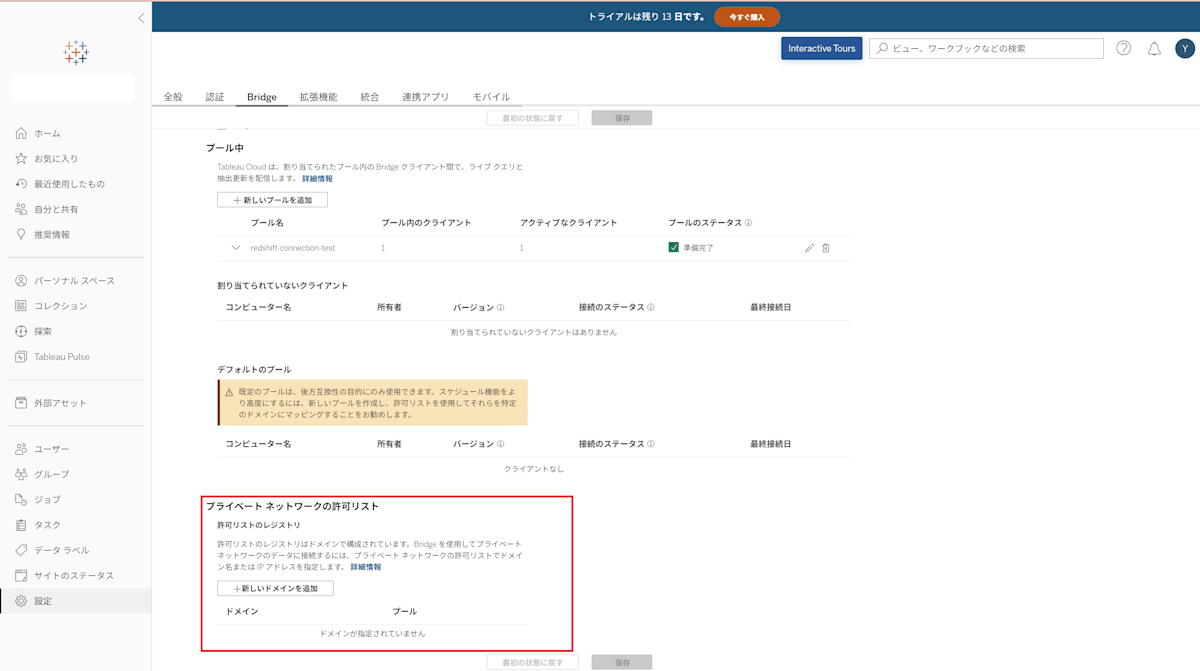This screenshot has width=1200, height=671.
Task: Switch to the 認証 tab
Action: pos(215,97)
